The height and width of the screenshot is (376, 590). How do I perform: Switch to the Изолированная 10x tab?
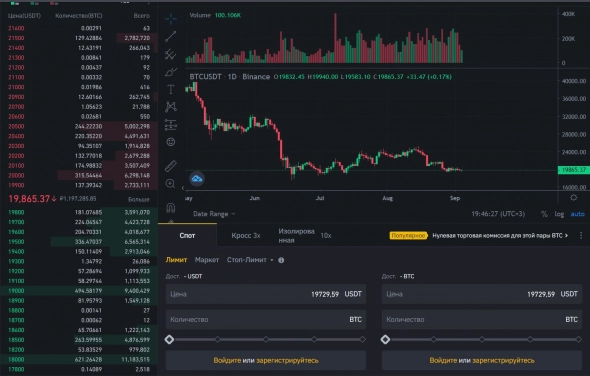(305, 236)
